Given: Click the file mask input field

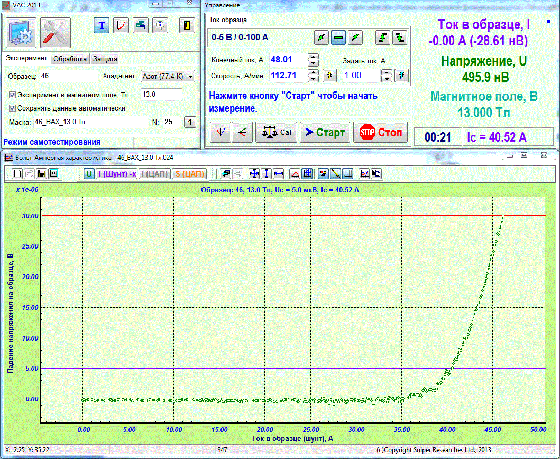Looking at the screenshot, I should 91,122.
